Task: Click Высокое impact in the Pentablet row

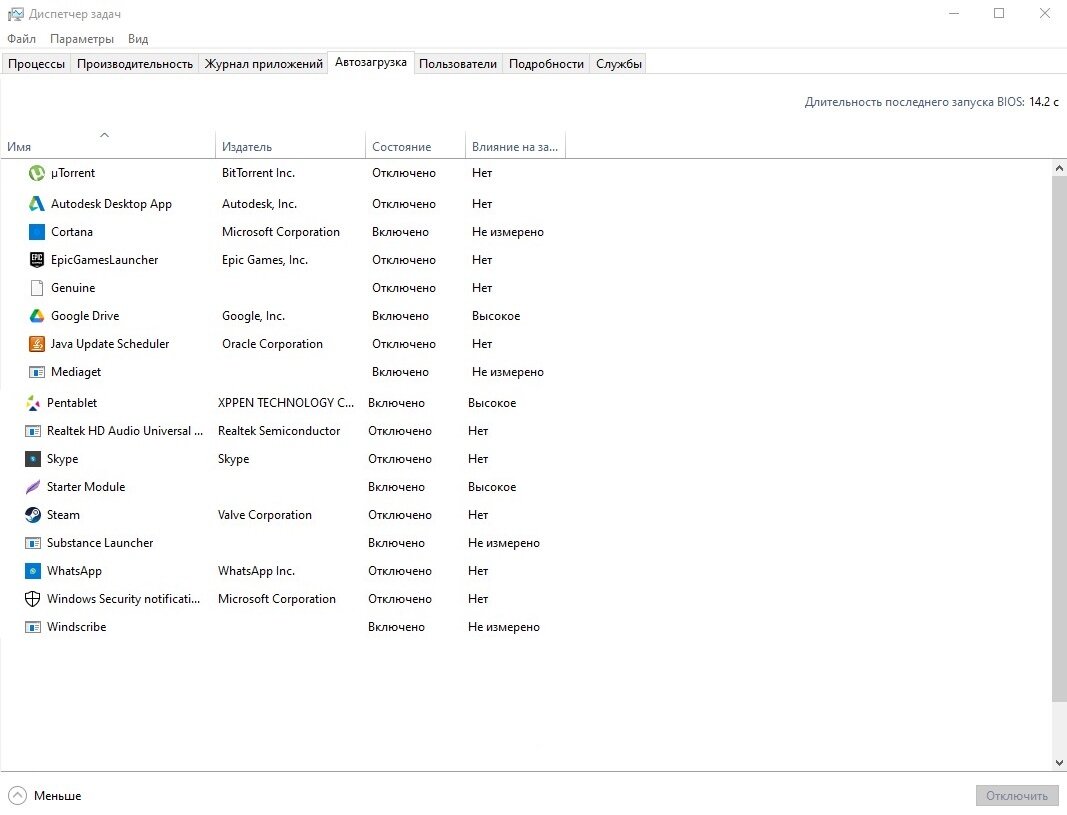Action: [492, 403]
